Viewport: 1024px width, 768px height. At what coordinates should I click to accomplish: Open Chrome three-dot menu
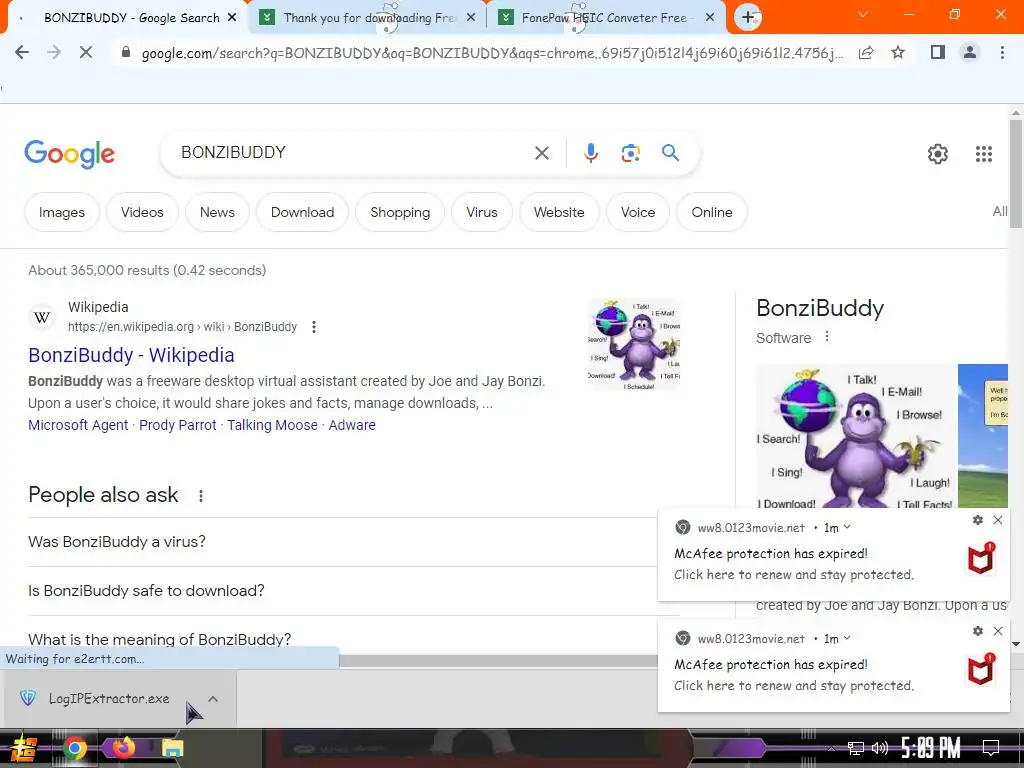tap(1002, 52)
